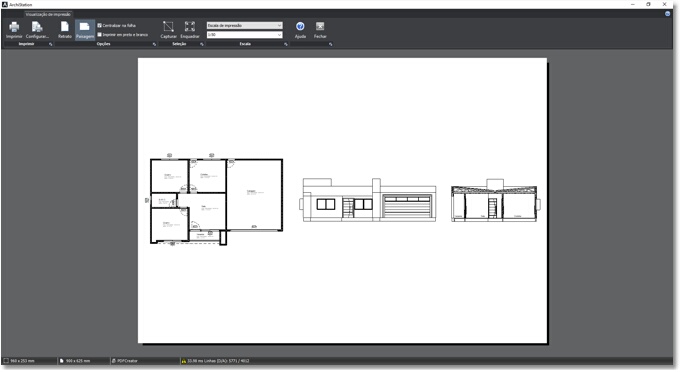Screen dimensions: 680x372
Task: Click the Fechar preview icon
Action: [x=320, y=26]
